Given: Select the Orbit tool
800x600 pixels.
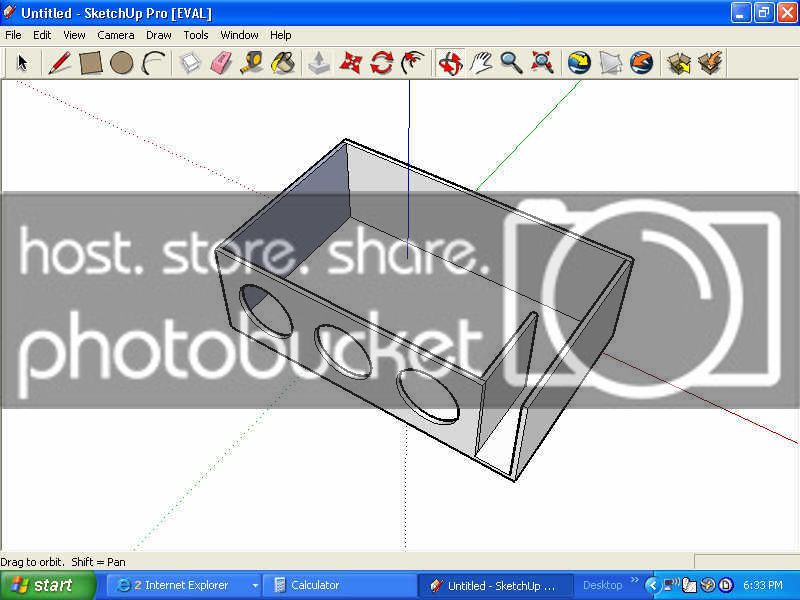Looking at the screenshot, I should point(450,63).
